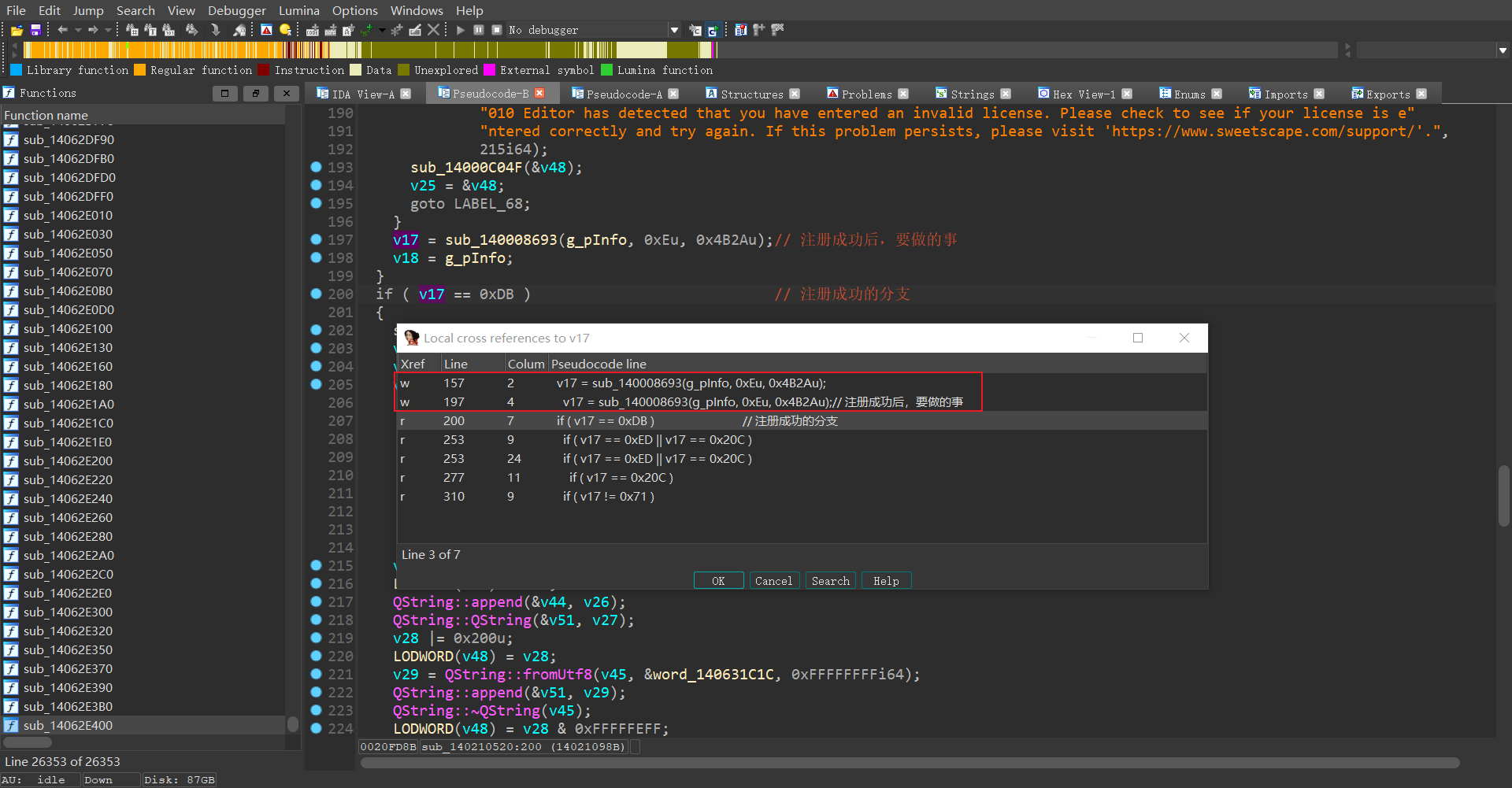Open the No debugger dropdown
The image size is (1512, 788).
pyautogui.click(x=674, y=30)
